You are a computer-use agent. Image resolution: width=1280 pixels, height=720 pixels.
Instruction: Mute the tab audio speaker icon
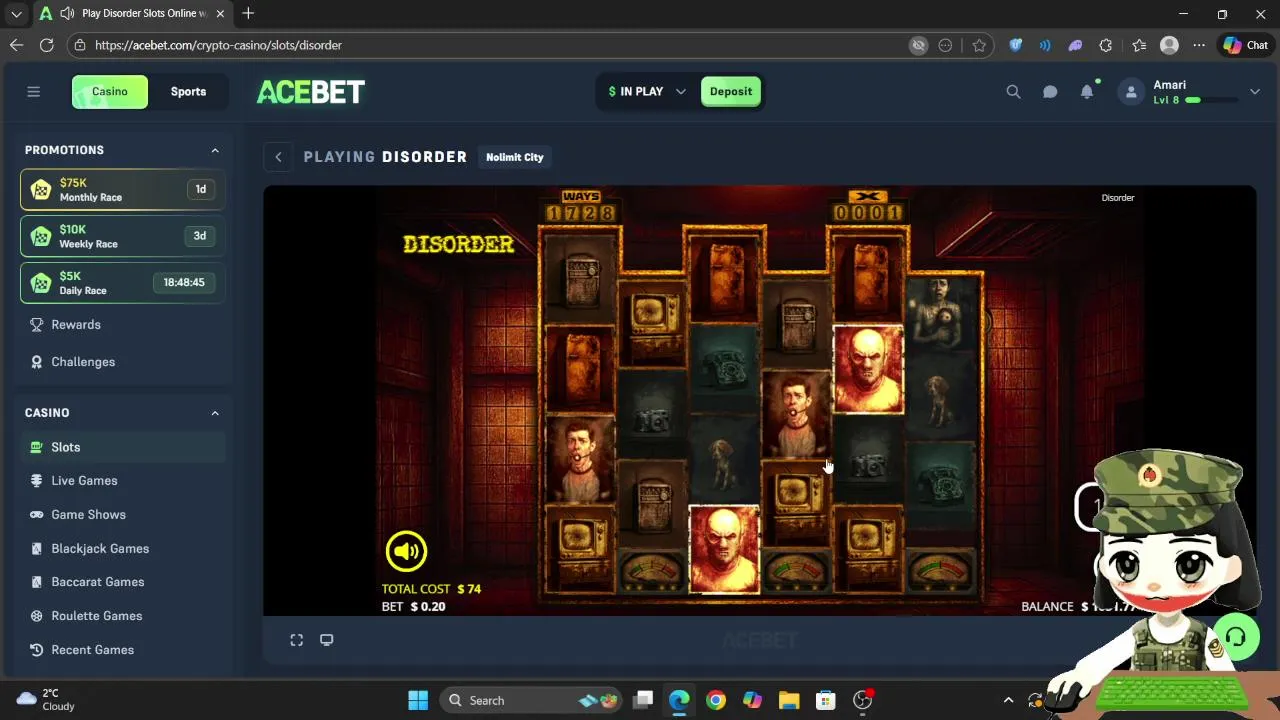tap(66, 14)
